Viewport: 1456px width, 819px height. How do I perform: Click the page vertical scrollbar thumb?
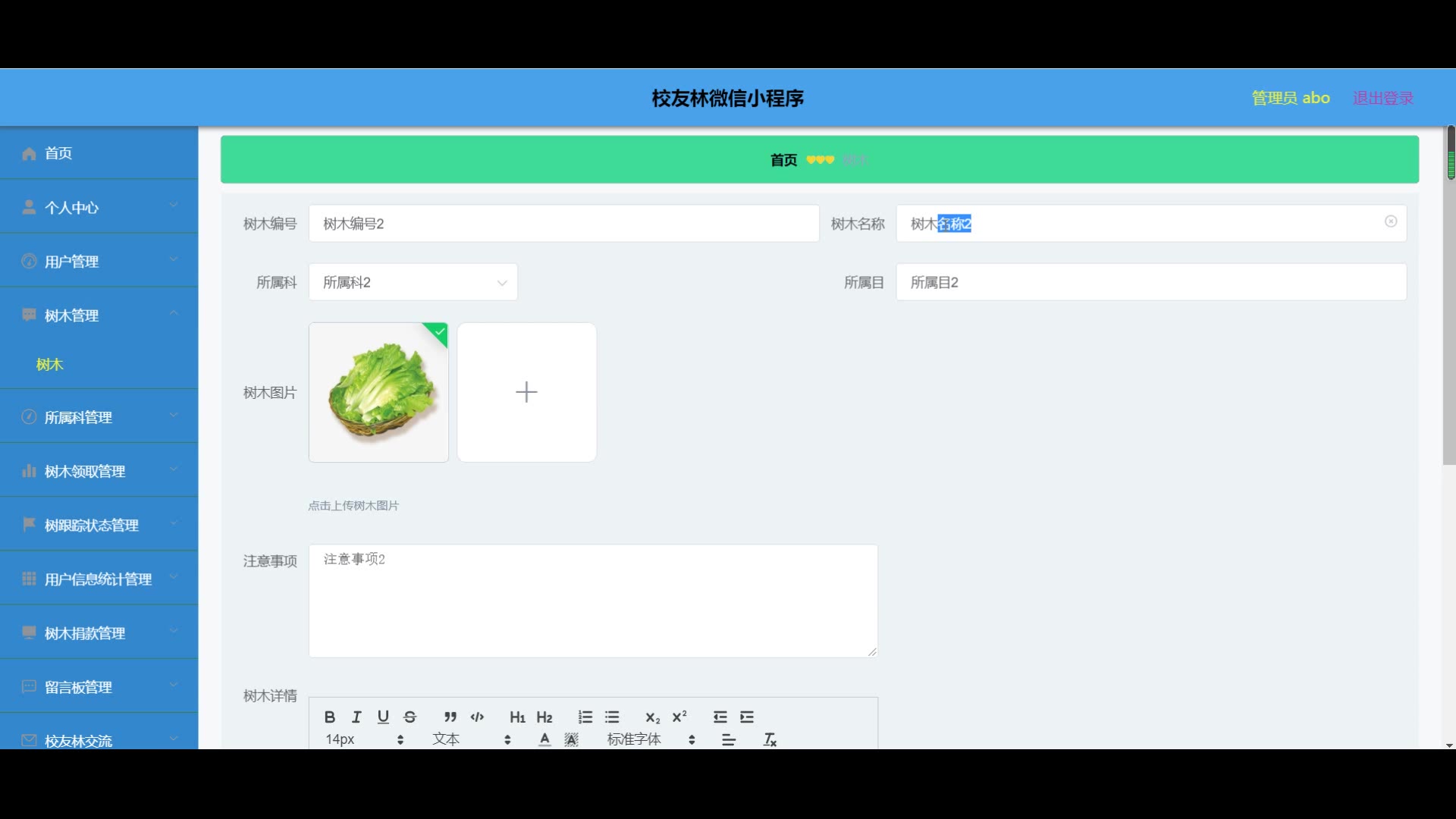tap(1449, 296)
